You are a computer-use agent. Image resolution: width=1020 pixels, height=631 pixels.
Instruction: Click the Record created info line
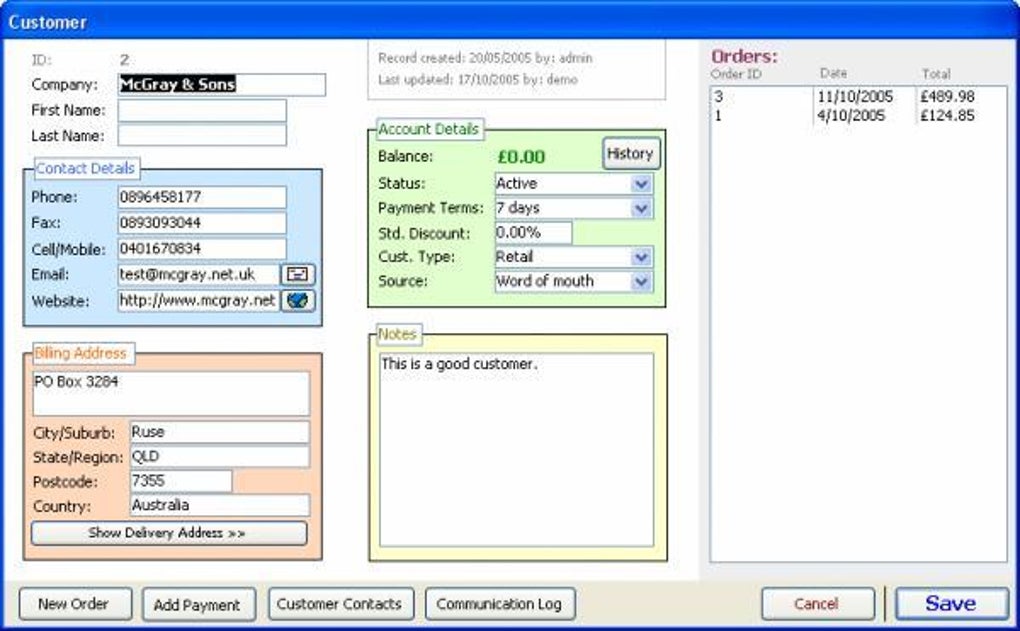(485, 58)
